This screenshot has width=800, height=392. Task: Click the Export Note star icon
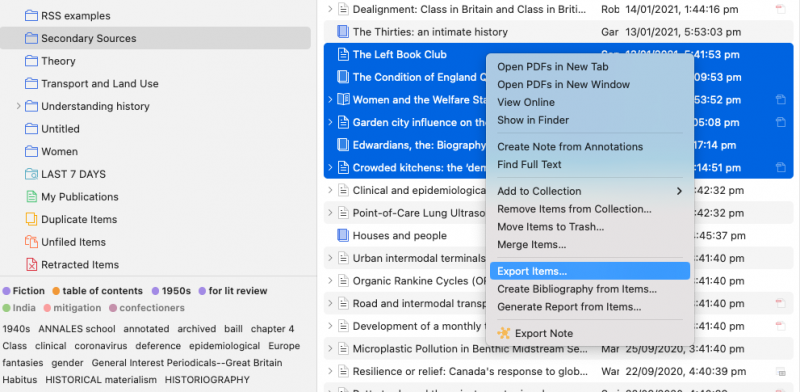503,333
